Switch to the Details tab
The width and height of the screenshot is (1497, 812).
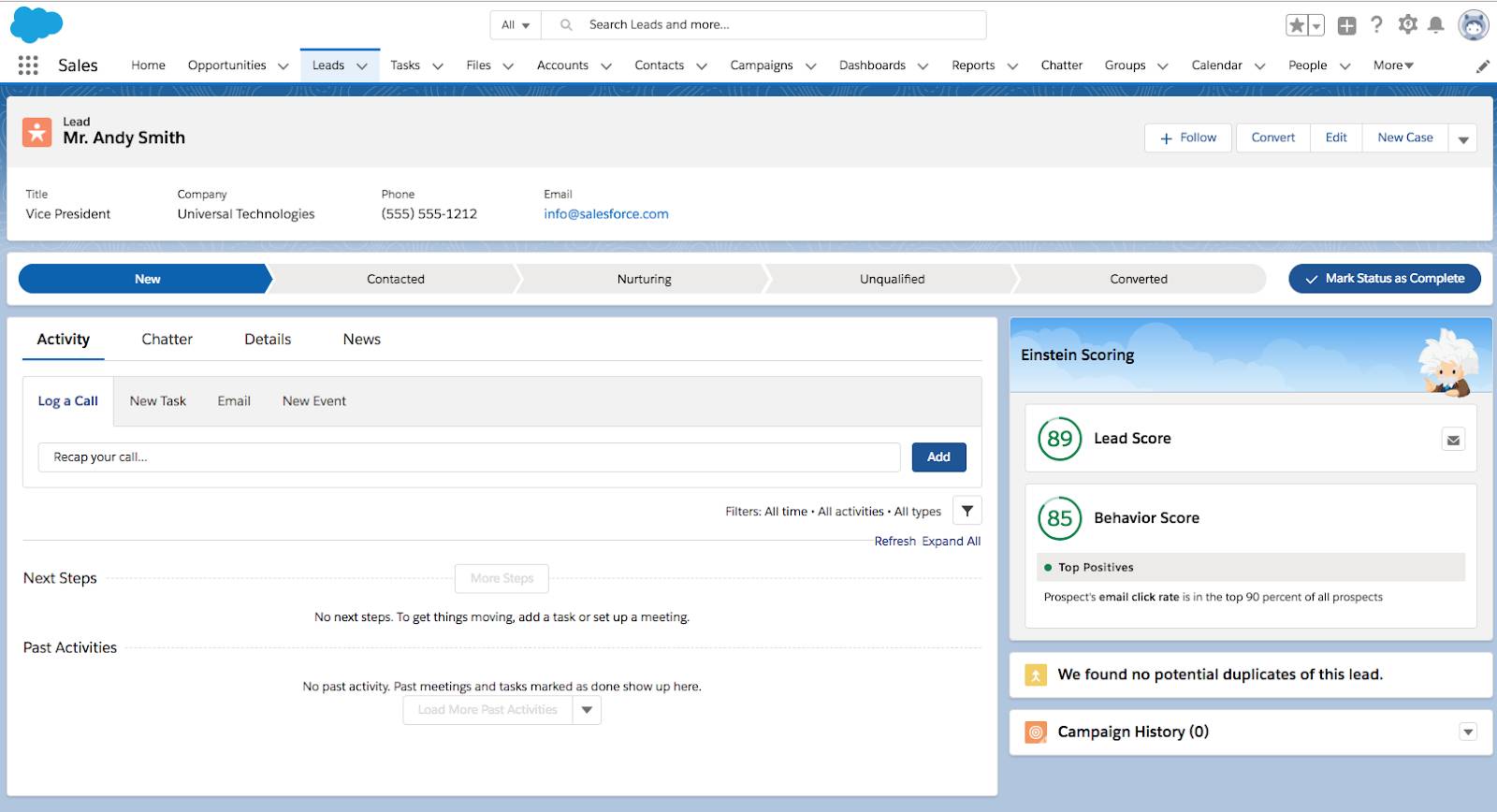[268, 340]
